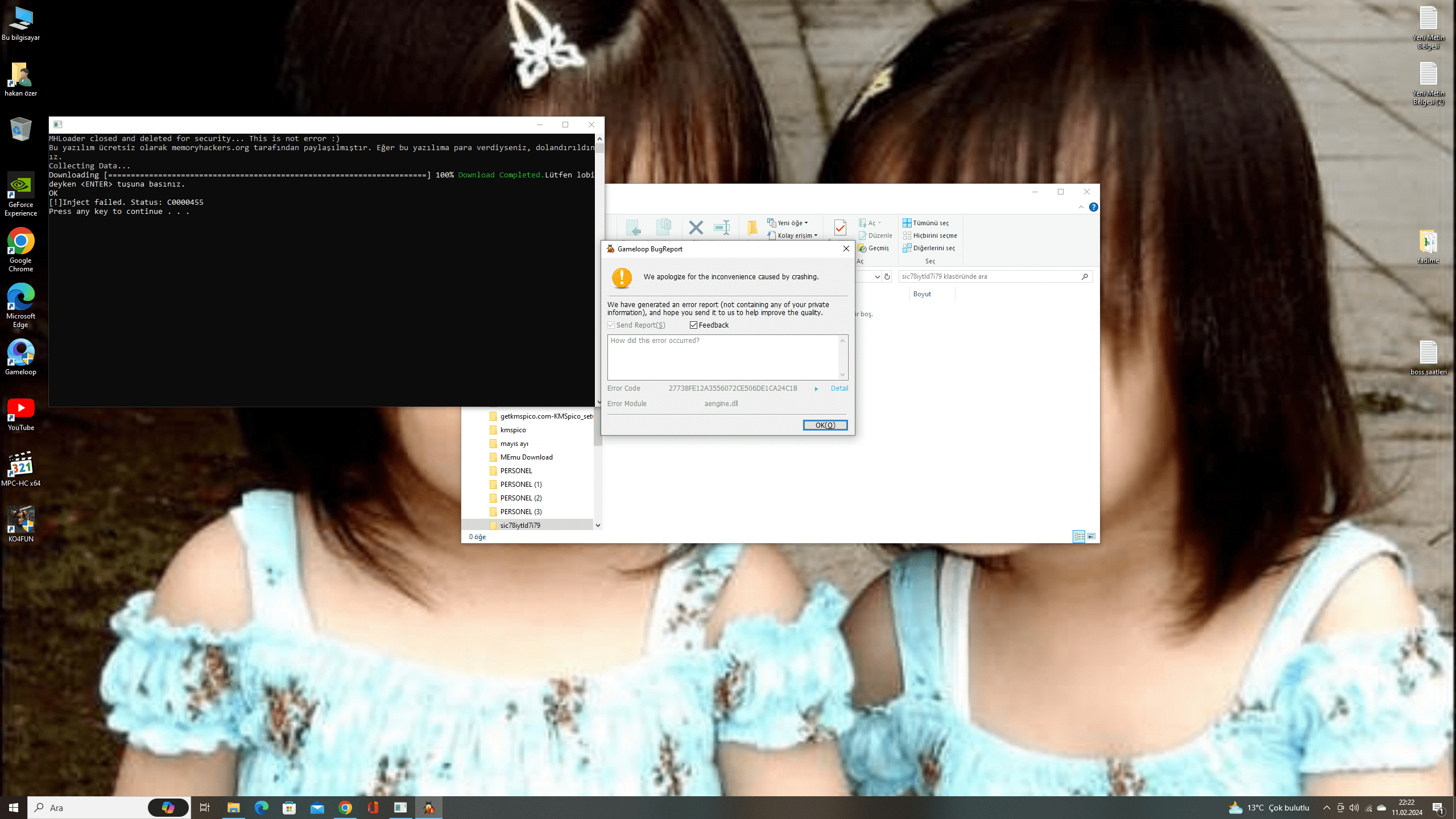The image size is (1456, 819).
Task: Click the Copilot icon in taskbar search
Action: (168, 808)
